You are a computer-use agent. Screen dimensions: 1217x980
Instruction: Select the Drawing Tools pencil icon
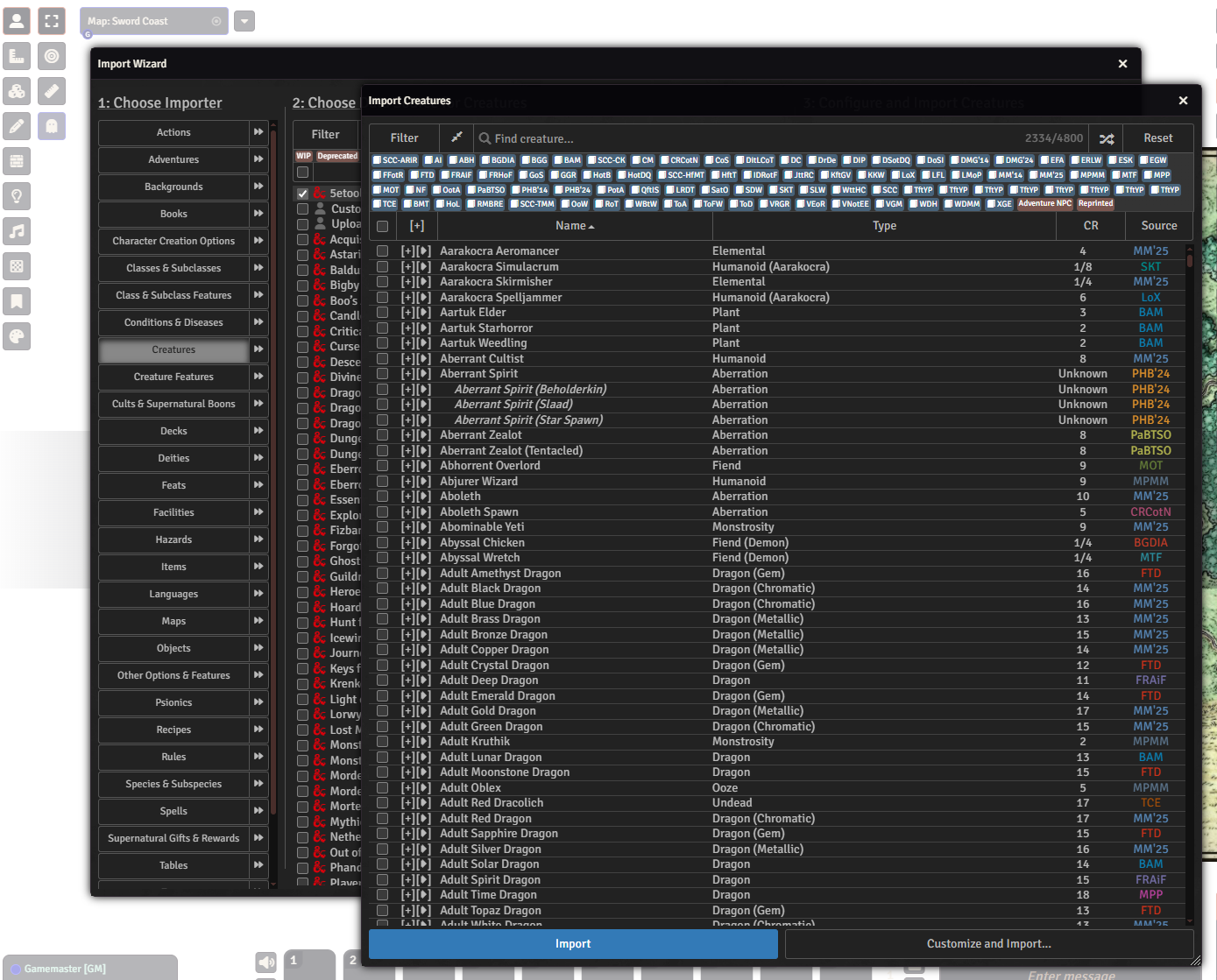[x=17, y=126]
